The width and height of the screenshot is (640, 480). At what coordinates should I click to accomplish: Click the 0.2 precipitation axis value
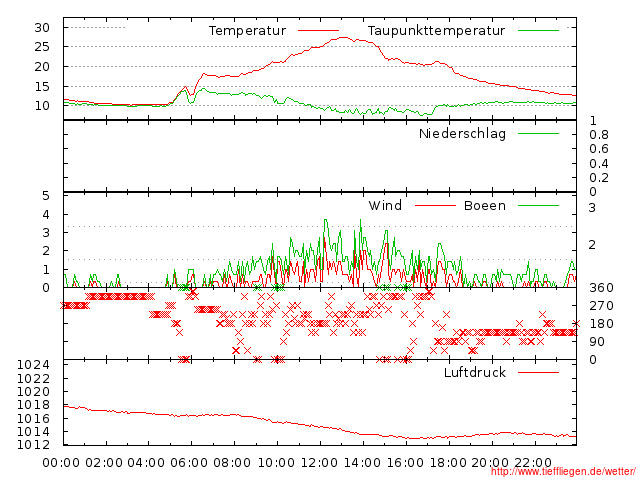click(x=599, y=178)
